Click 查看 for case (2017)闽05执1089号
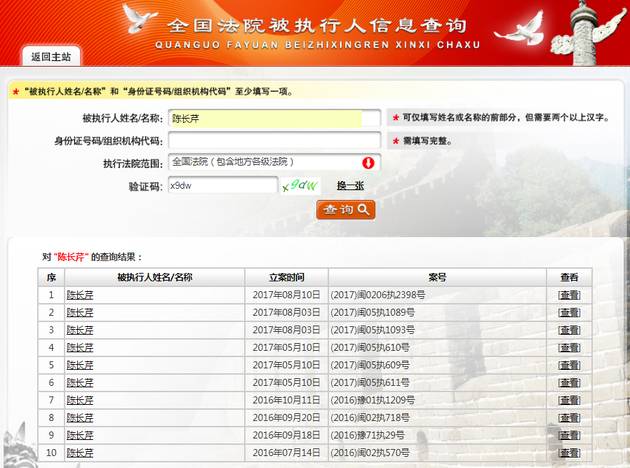This screenshot has width=630, height=468. pyautogui.click(x=568, y=313)
